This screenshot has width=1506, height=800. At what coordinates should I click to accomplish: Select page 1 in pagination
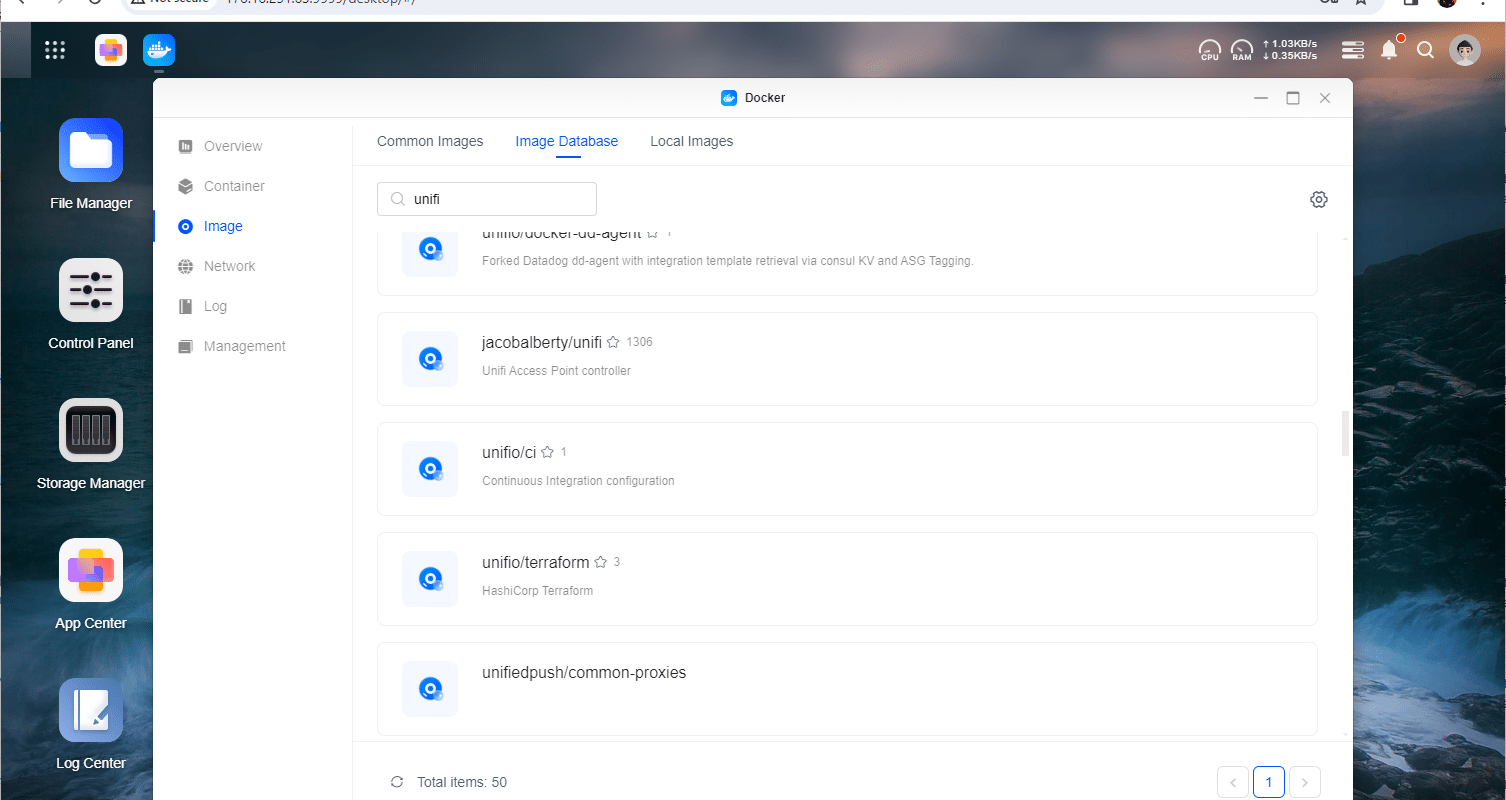(1269, 782)
